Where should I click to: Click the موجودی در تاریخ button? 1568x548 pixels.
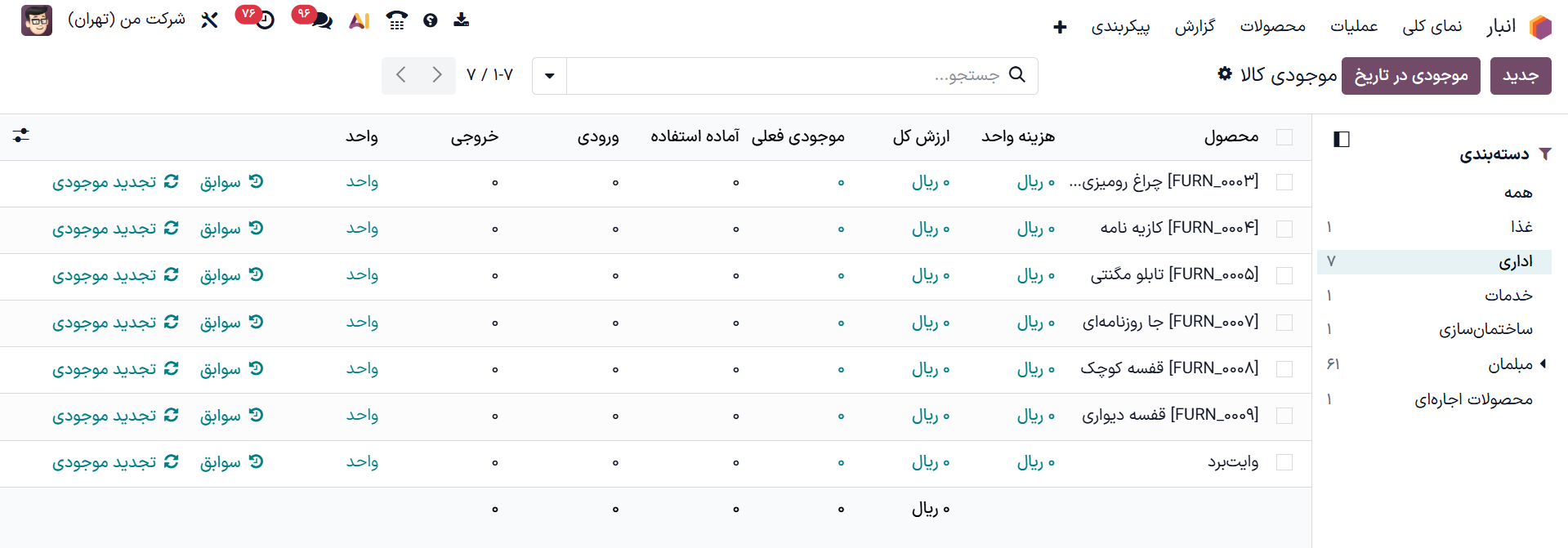coord(1411,76)
